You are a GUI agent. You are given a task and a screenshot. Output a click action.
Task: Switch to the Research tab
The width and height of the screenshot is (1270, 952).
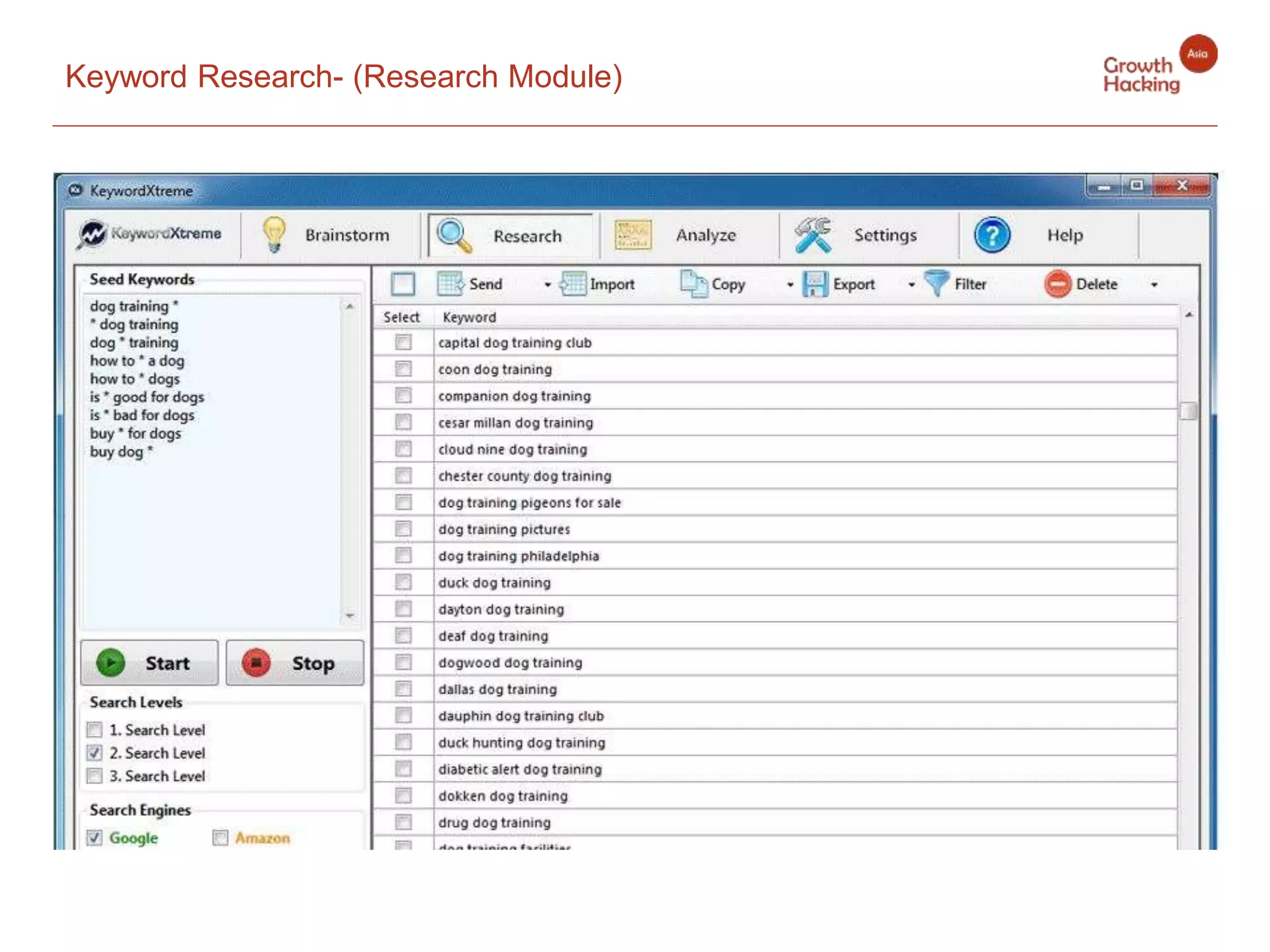pyautogui.click(x=510, y=236)
